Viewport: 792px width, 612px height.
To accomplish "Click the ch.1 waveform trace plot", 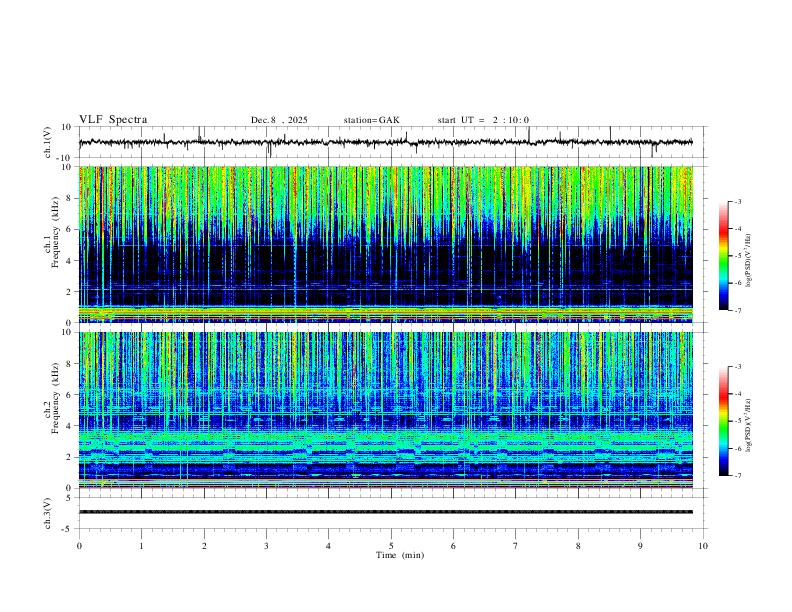I will 386,142.
